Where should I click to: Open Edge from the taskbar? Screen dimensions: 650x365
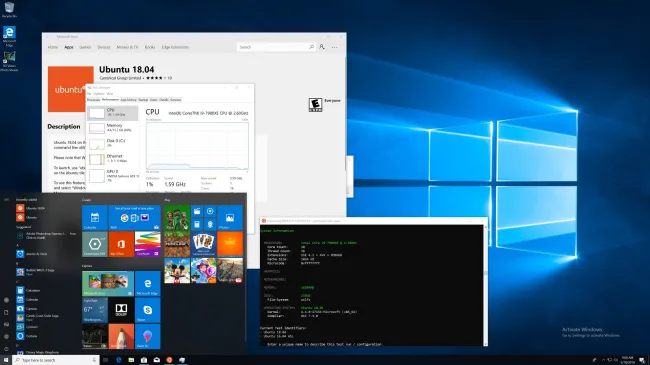click(119, 360)
